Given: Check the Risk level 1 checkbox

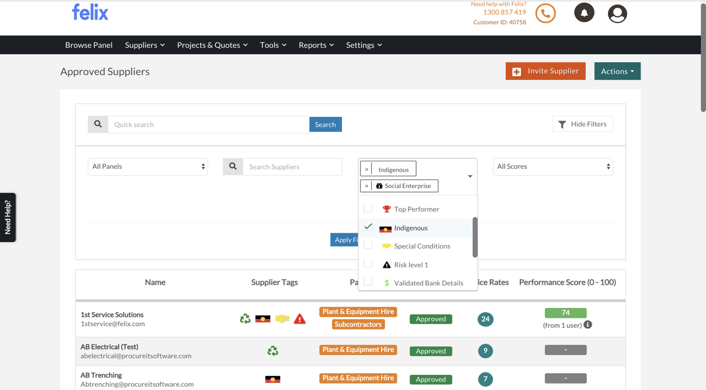Looking at the screenshot, I should tap(368, 264).
